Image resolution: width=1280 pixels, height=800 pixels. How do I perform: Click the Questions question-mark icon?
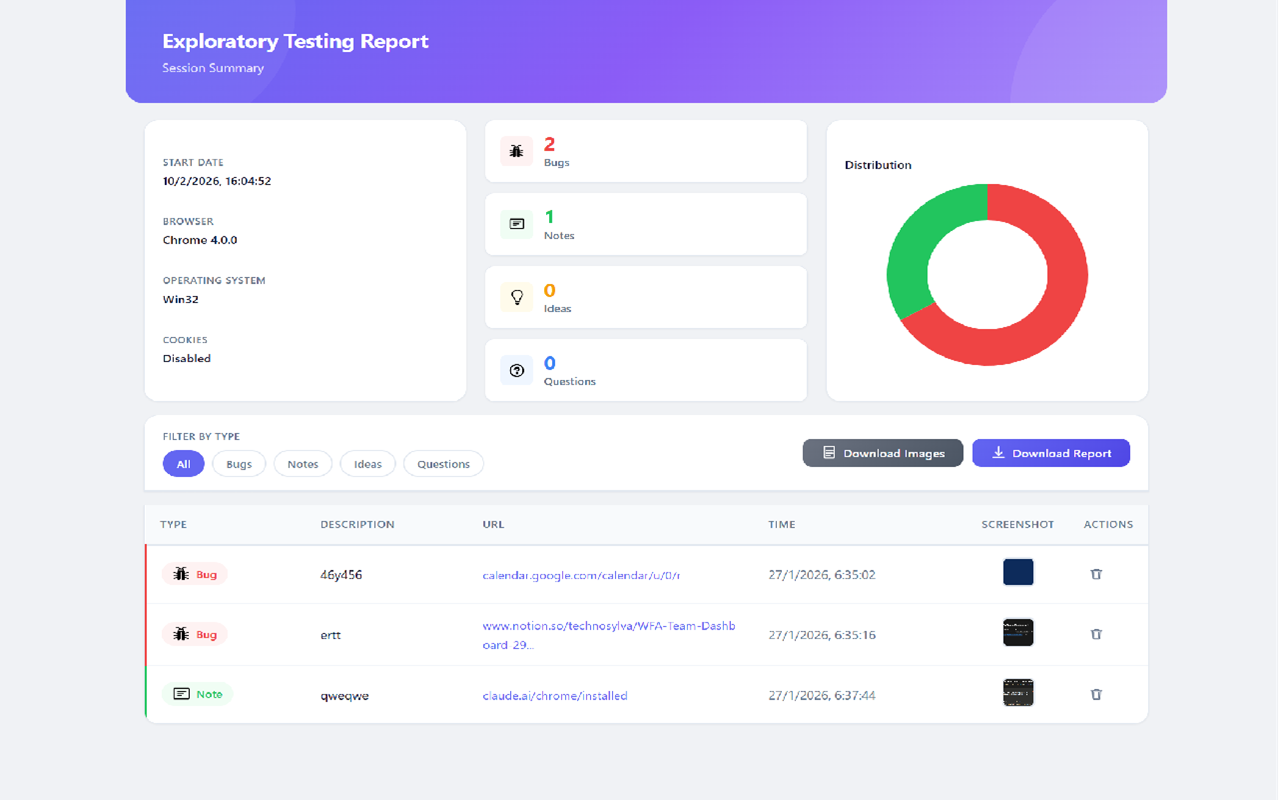click(x=515, y=370)
